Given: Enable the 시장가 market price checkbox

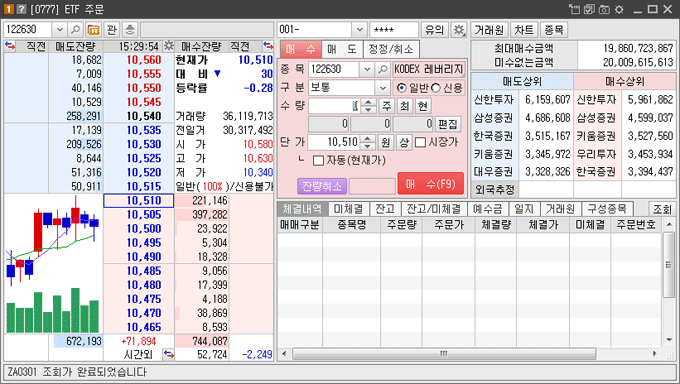Looking at the screenshot, I should point(420,142).
